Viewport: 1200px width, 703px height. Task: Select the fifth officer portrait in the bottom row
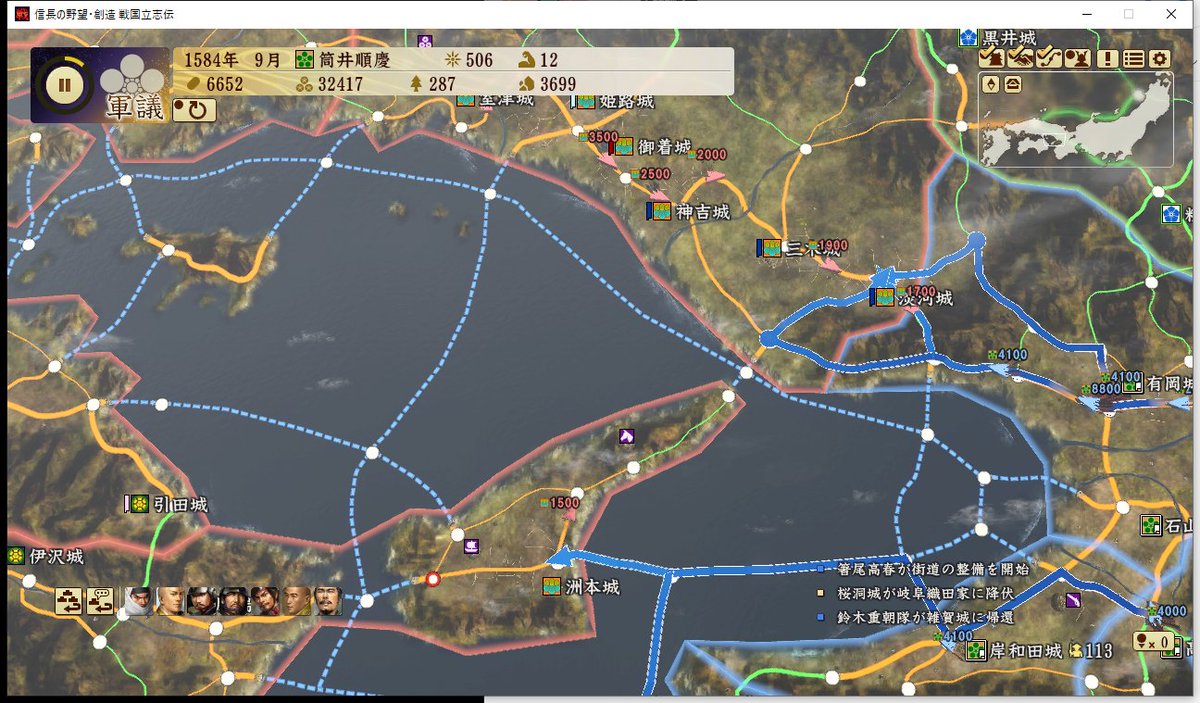[264, 600]
